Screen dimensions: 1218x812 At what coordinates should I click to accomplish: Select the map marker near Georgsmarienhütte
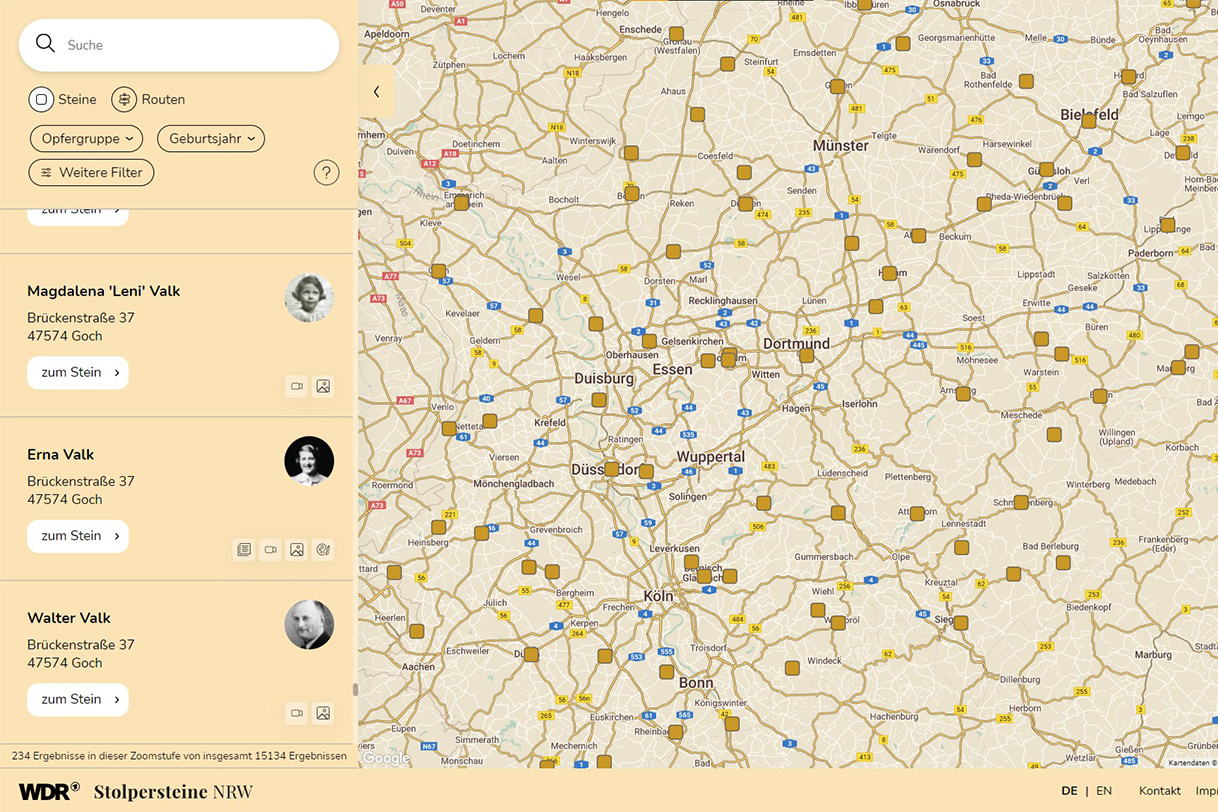pos(902,43)
